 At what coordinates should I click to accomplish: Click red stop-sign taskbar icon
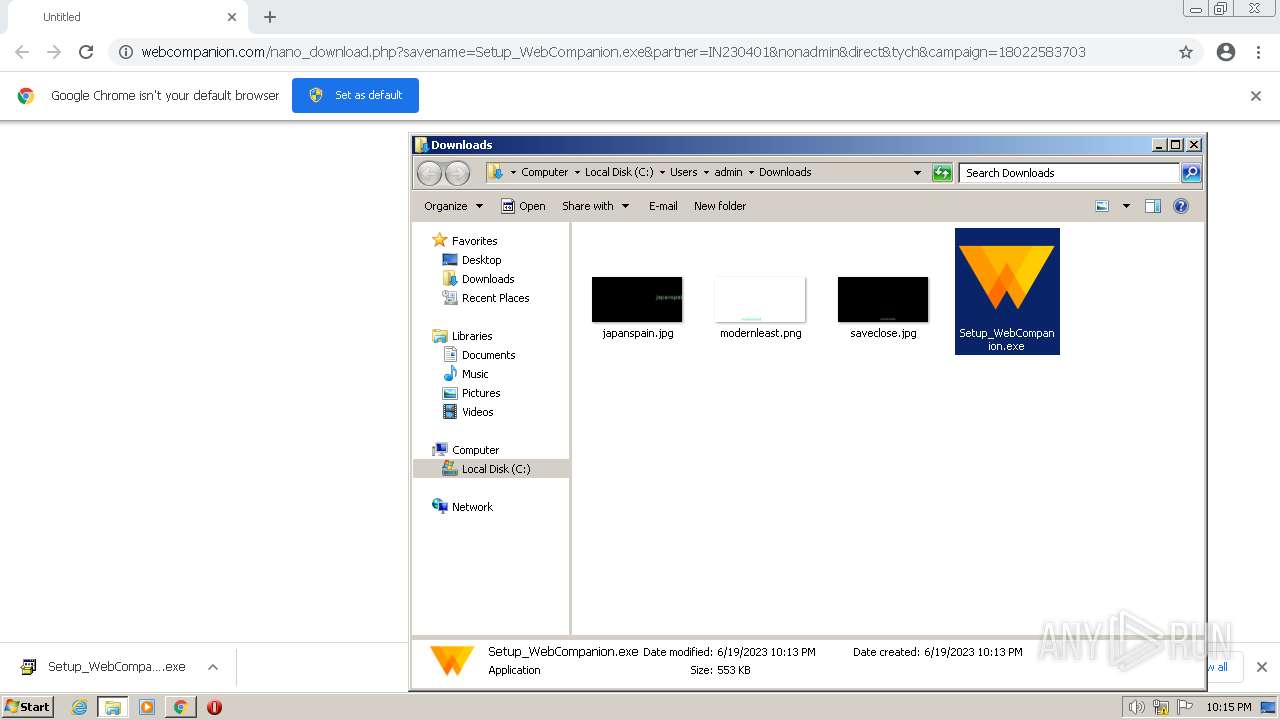pos(214,707)
